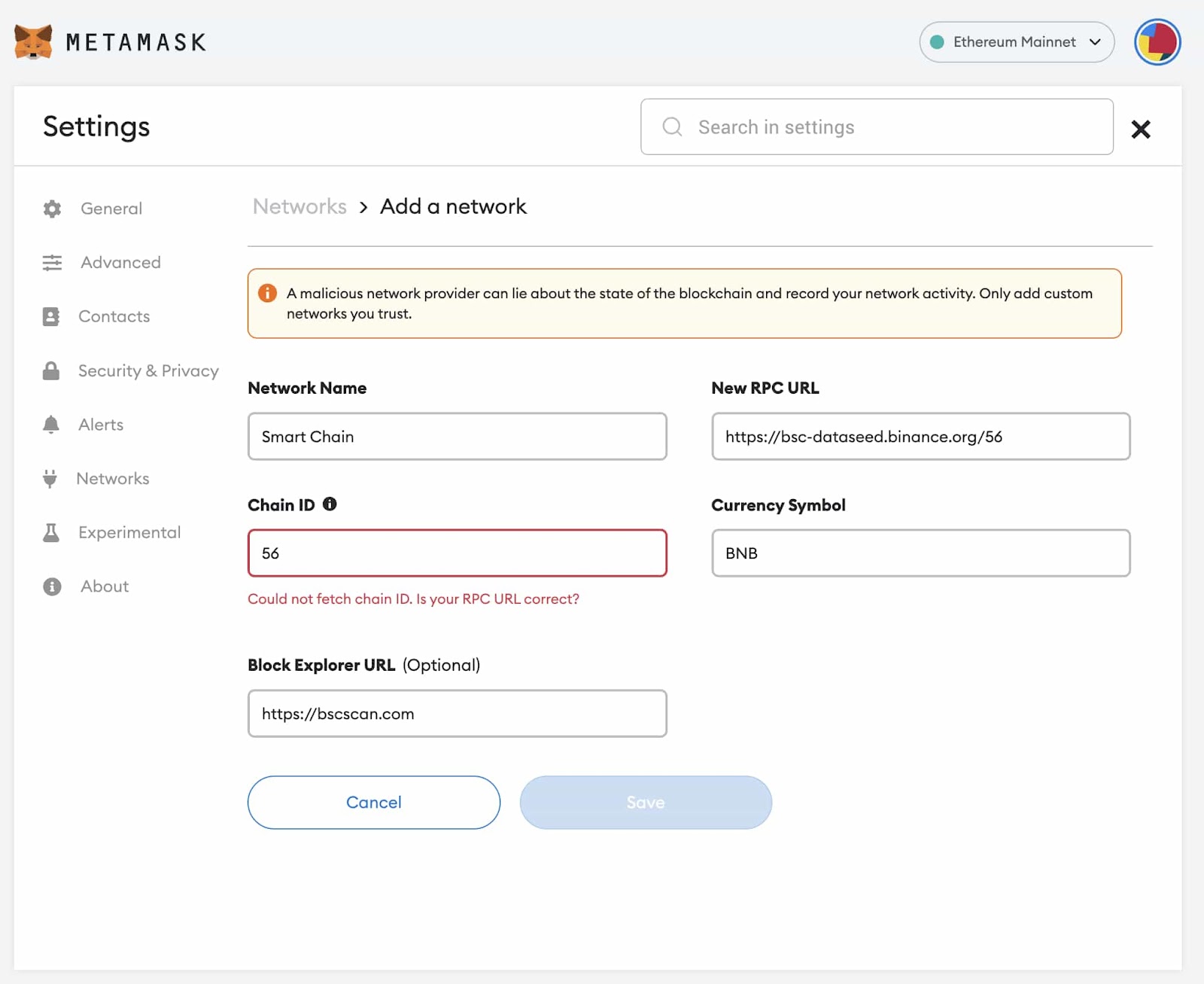This screenshot has height=984, width=1204.
Task: Click the malicious network provider warning text
Action: click(x=689, y=303)
